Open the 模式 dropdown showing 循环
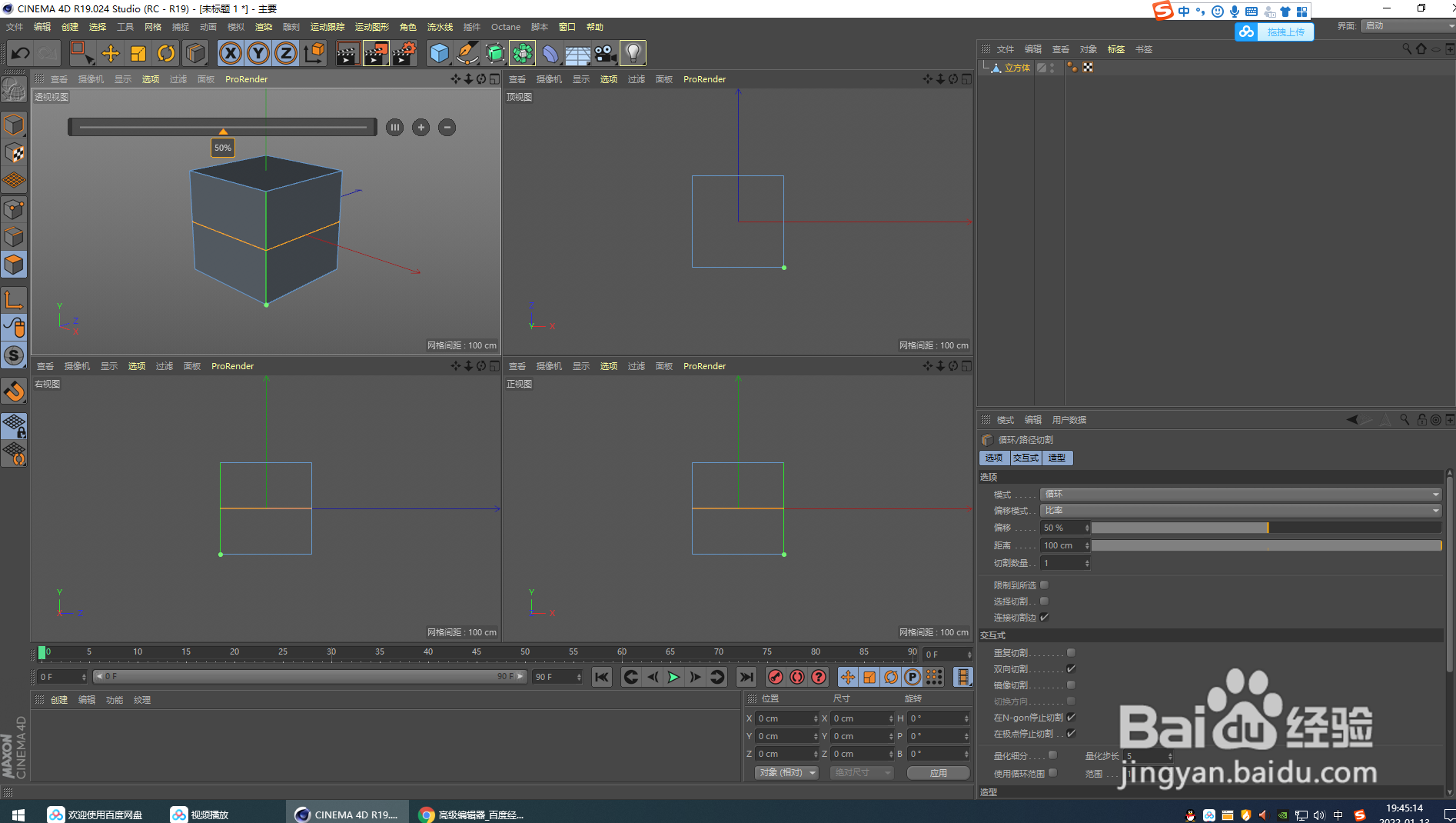Screen dimensions: 1456x823 (1241, 494)
